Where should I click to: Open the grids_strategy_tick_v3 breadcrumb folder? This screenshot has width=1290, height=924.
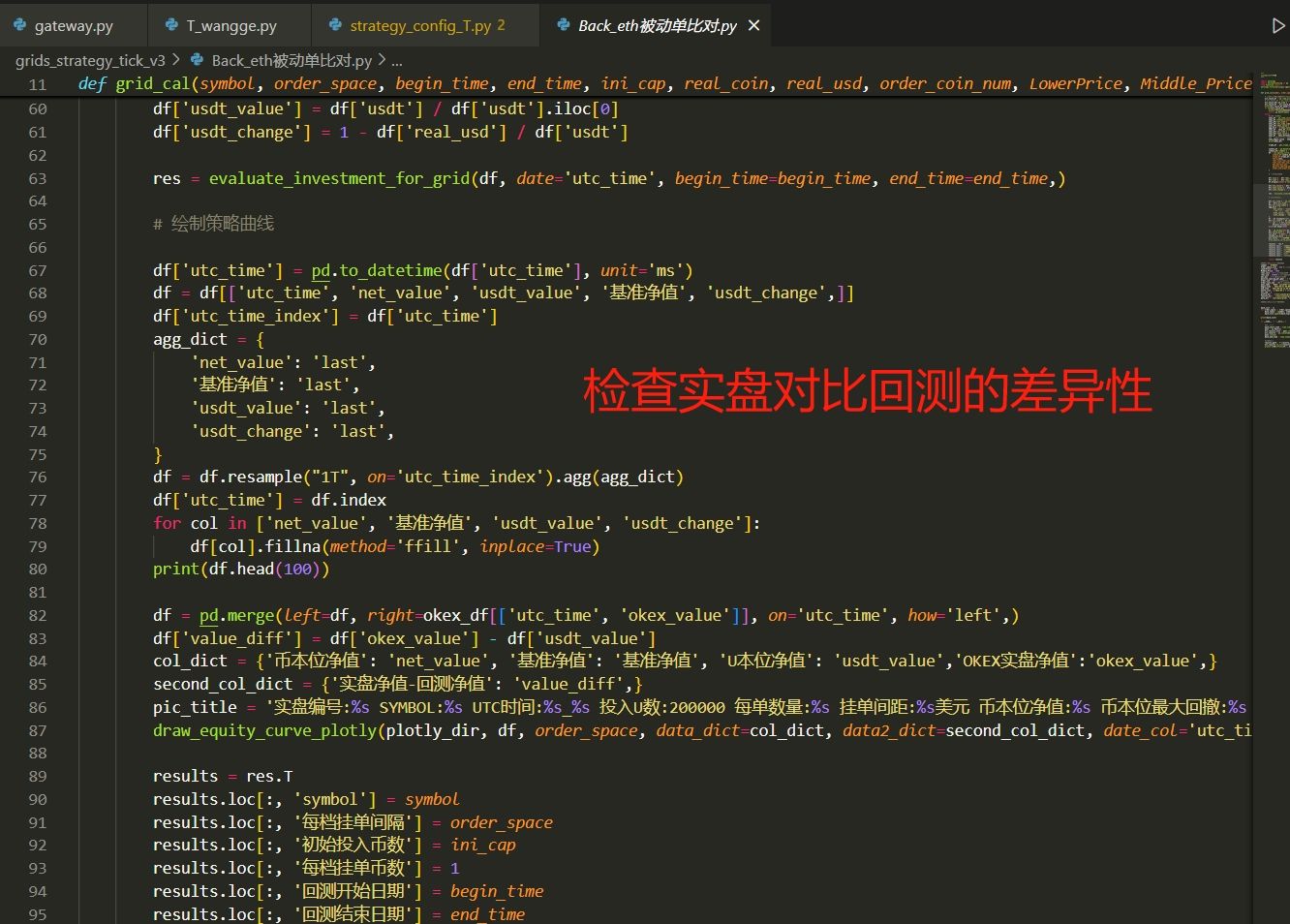coord(90,60)
